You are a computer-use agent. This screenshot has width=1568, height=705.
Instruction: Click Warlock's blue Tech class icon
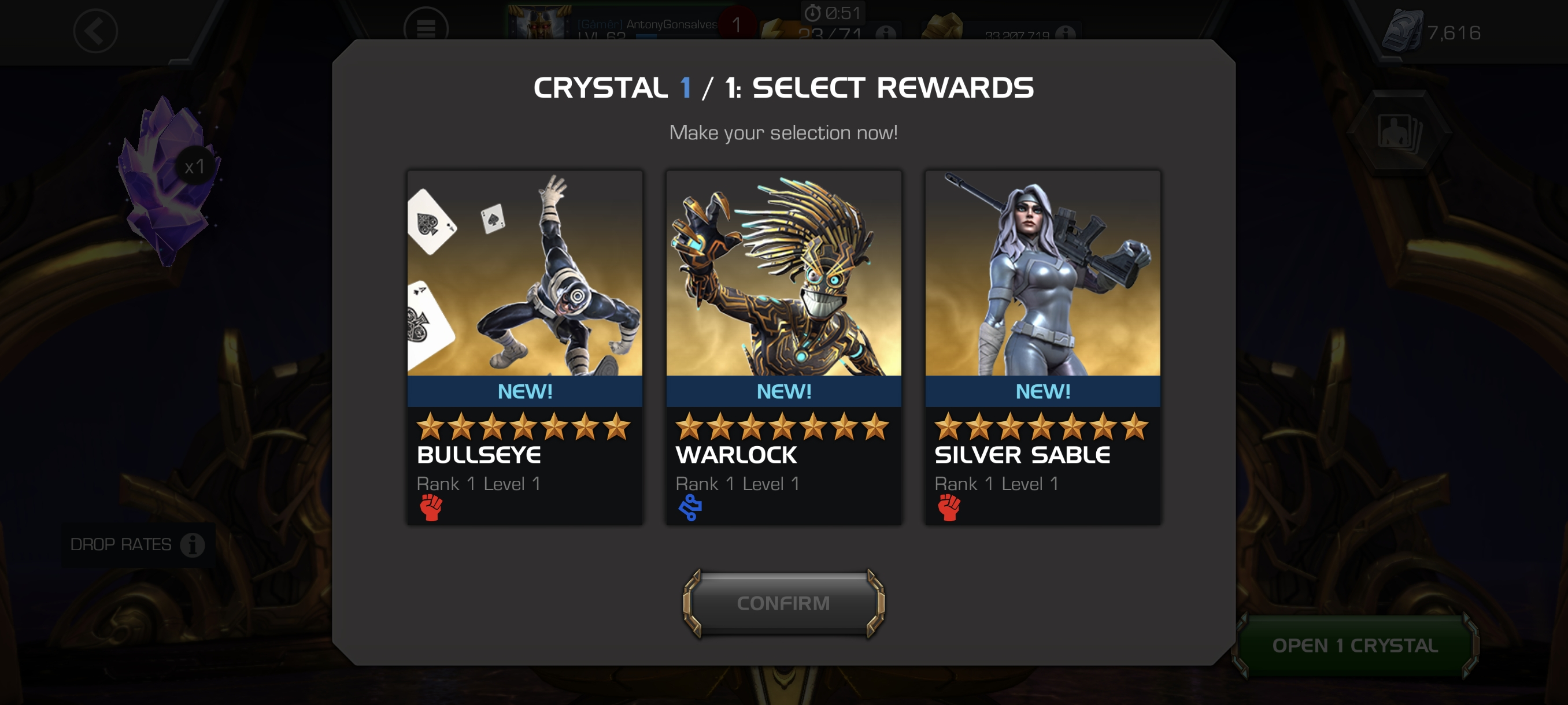coord(690,507)
